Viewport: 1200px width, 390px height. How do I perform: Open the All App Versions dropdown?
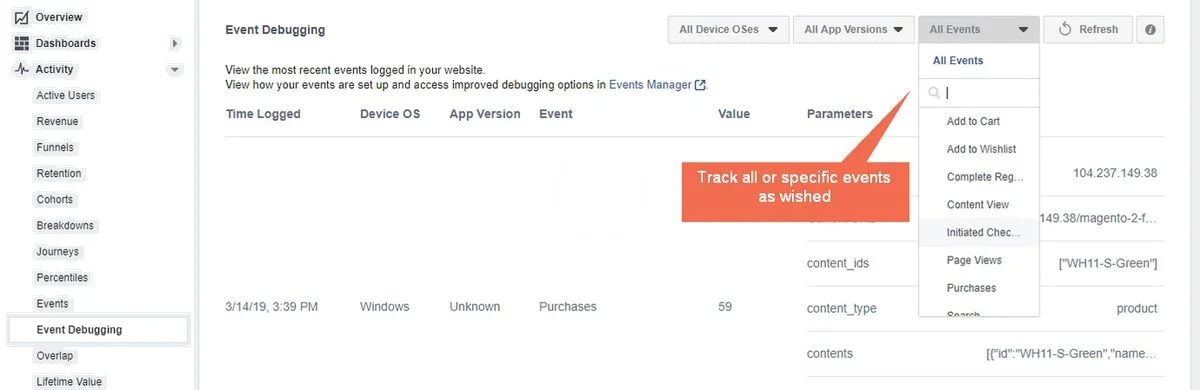(x=854, y=29)
